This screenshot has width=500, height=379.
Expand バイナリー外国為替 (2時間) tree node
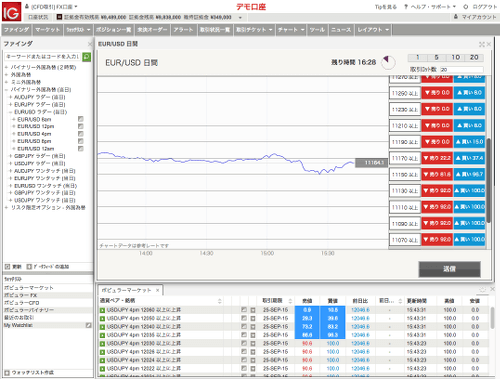pyautogui.click(x=6, y=67)
